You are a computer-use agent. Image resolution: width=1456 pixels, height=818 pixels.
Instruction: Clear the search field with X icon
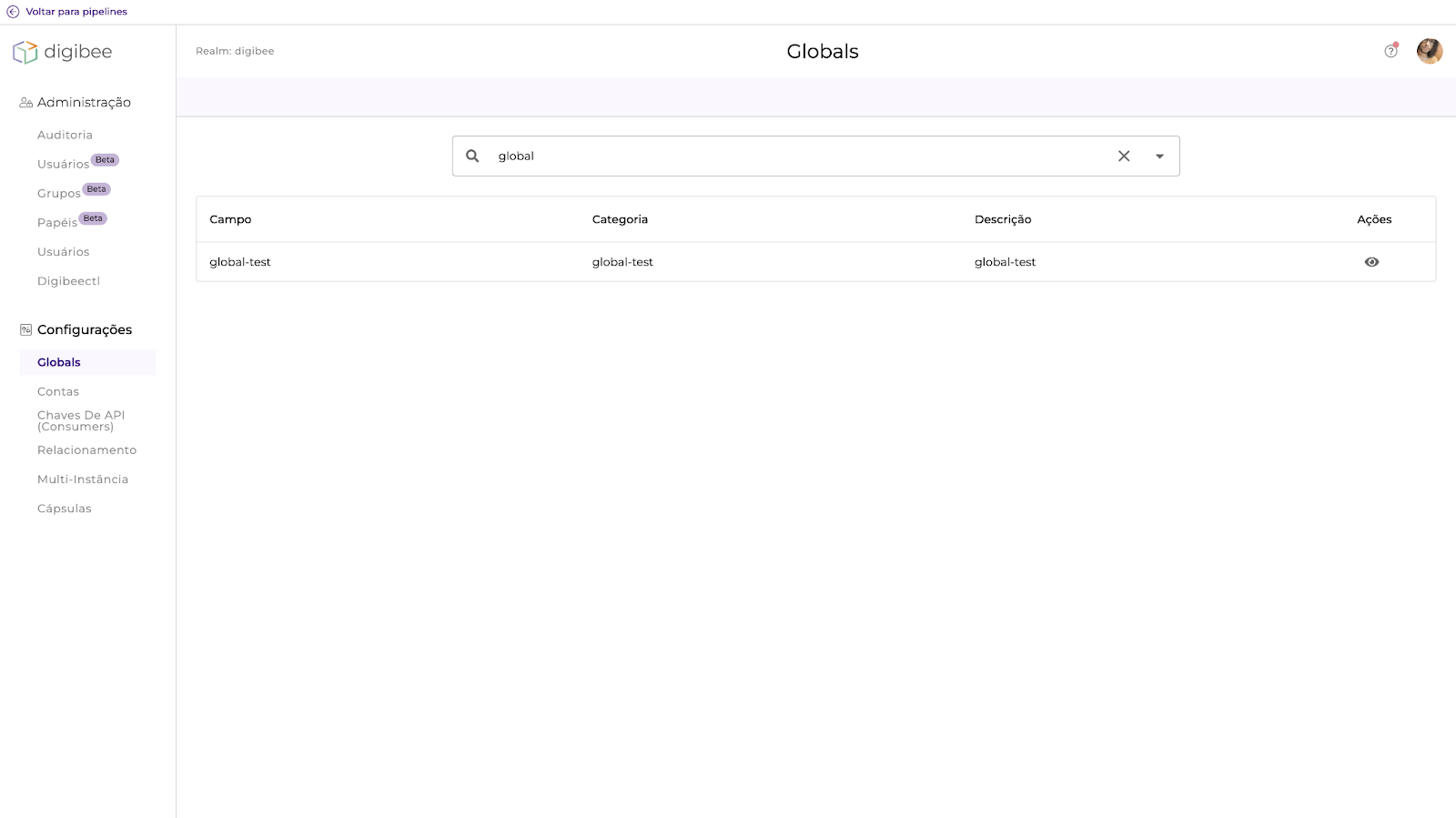(1124, 156)
